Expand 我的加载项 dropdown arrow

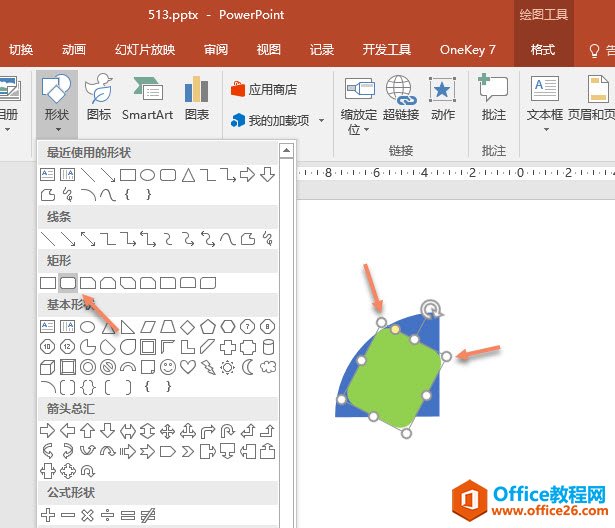click(x=321, y=120)
